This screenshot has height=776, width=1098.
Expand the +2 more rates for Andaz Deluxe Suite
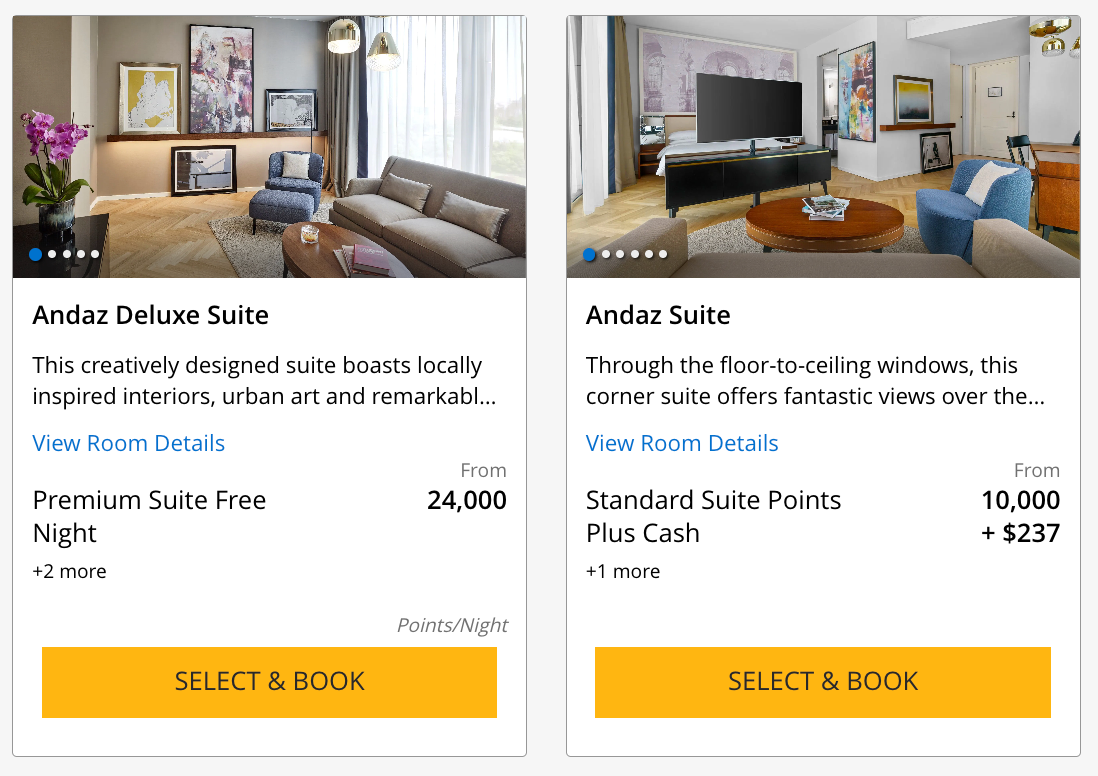69,571
